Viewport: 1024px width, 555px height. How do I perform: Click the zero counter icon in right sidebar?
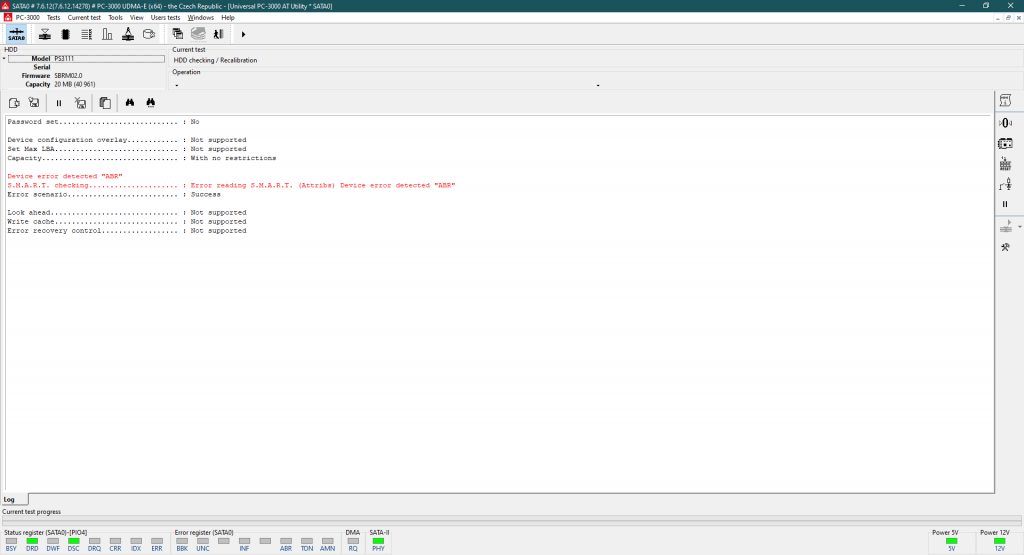[x=1005, y=122]
